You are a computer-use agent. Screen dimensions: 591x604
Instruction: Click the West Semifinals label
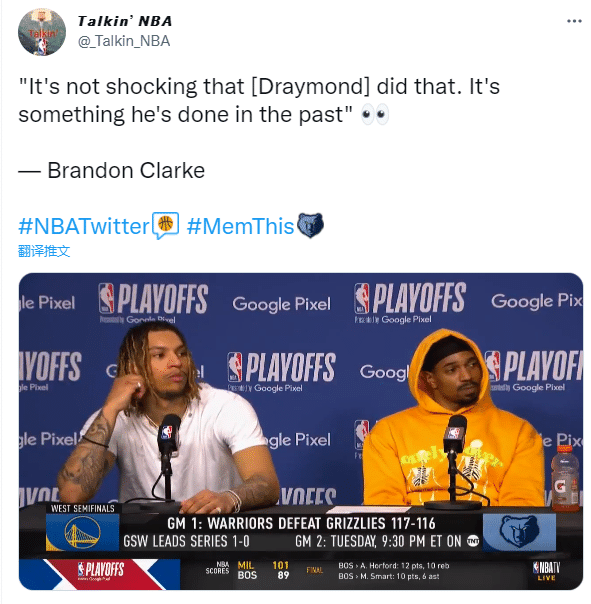pos(83,508)
